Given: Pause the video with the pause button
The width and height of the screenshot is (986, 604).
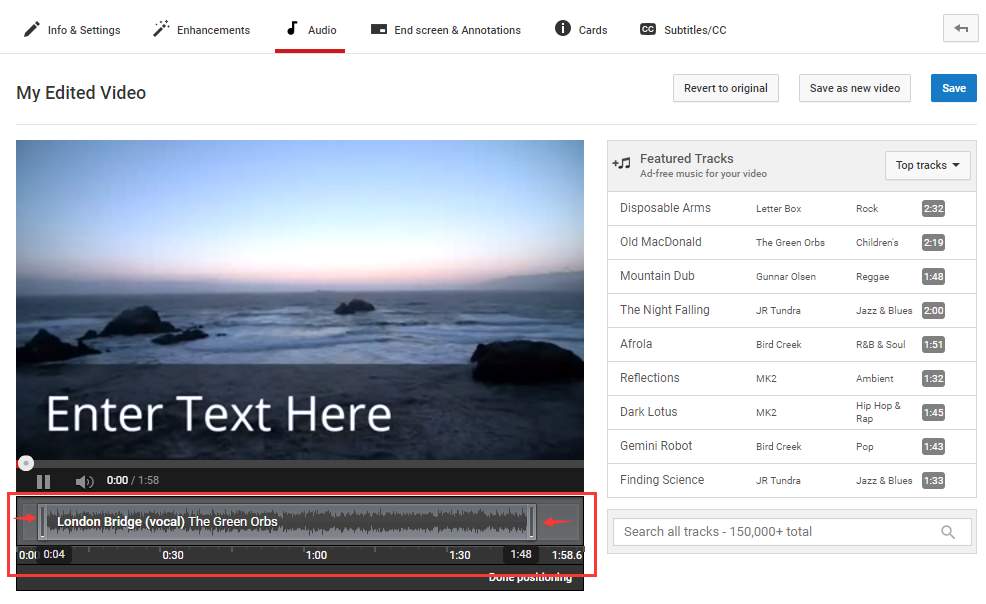Looking at the screenshot, I should [43, 481].
